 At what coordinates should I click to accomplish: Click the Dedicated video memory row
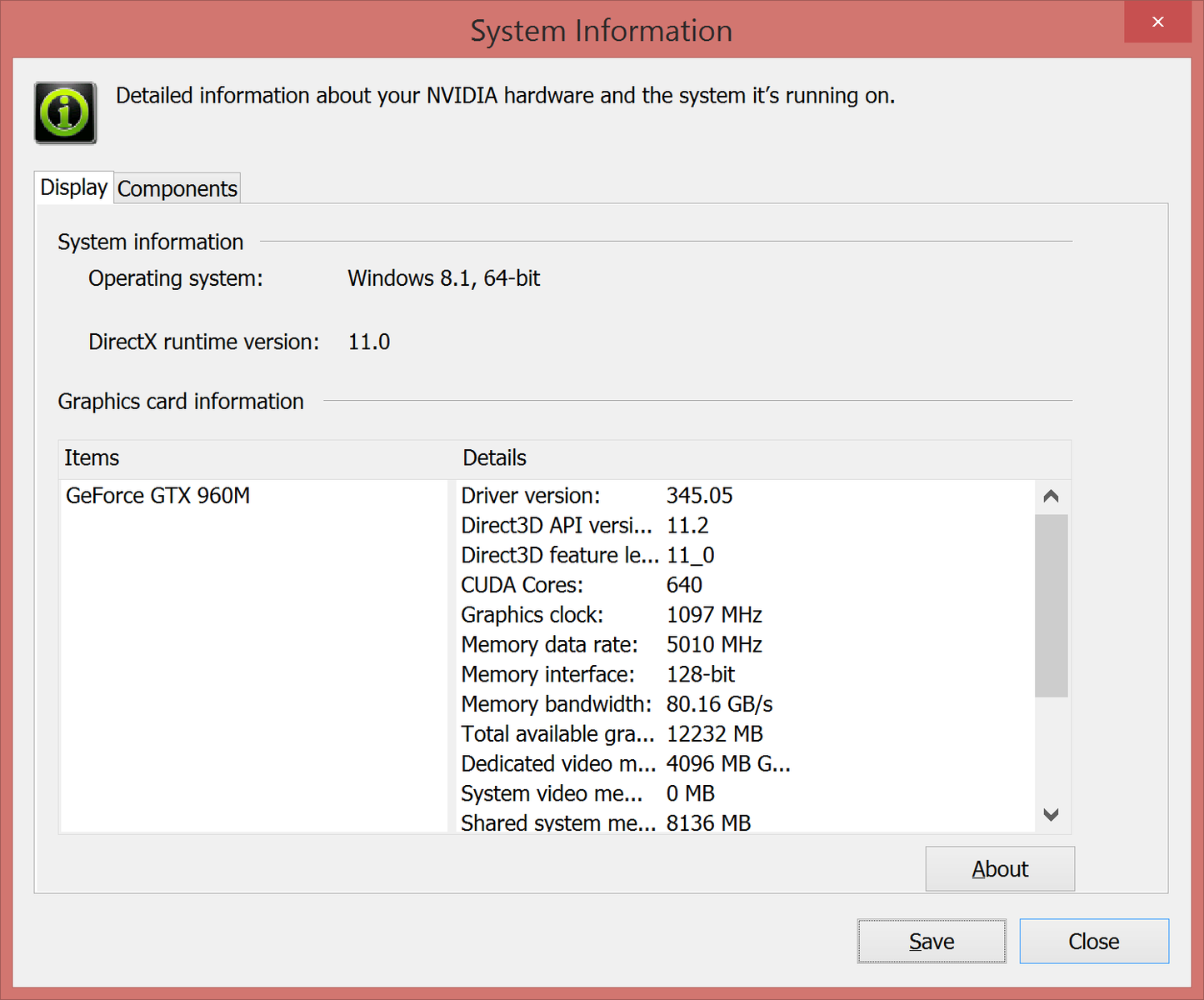625,764
